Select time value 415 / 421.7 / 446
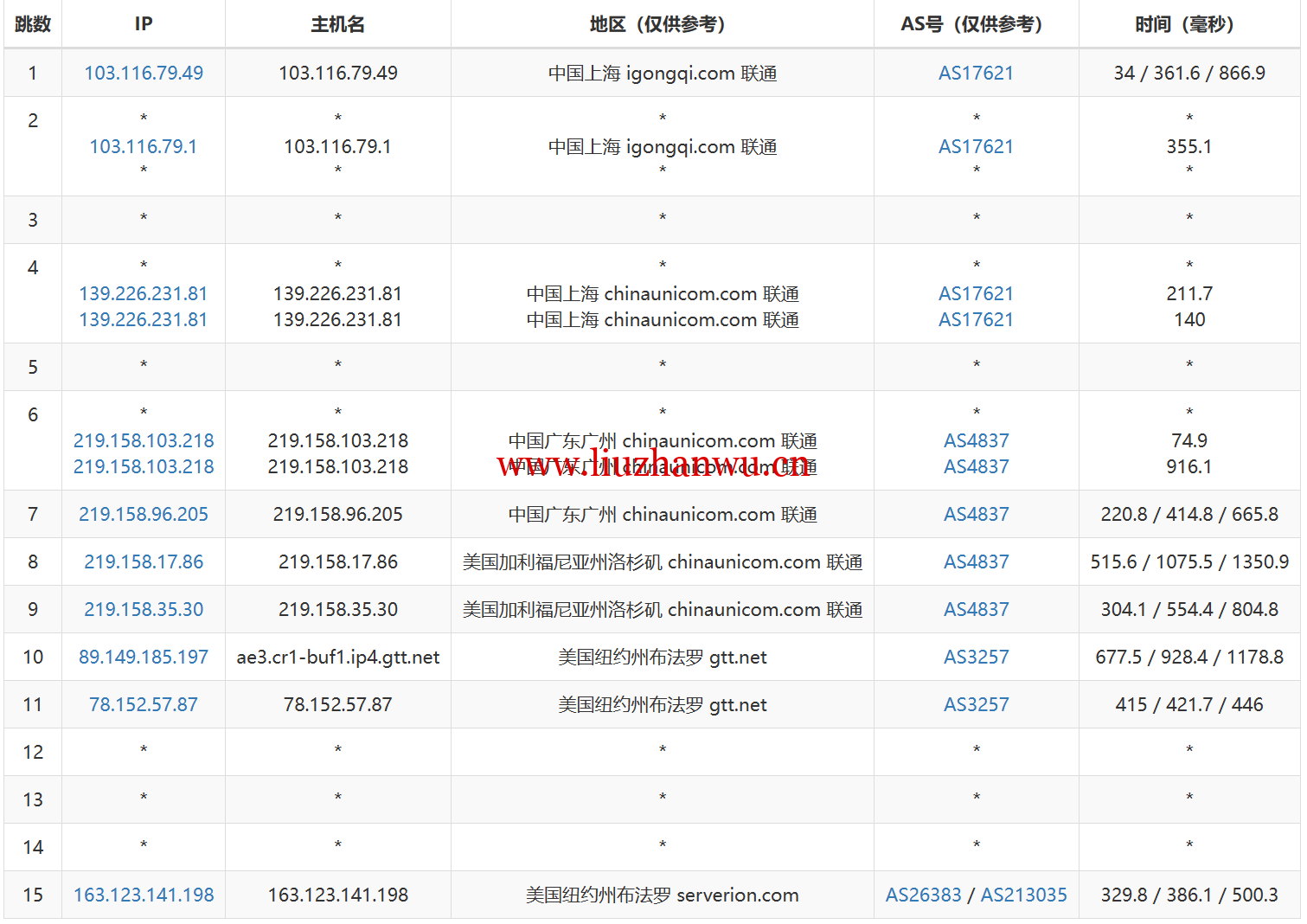The image size is (1307, 924). point(1189,704)
